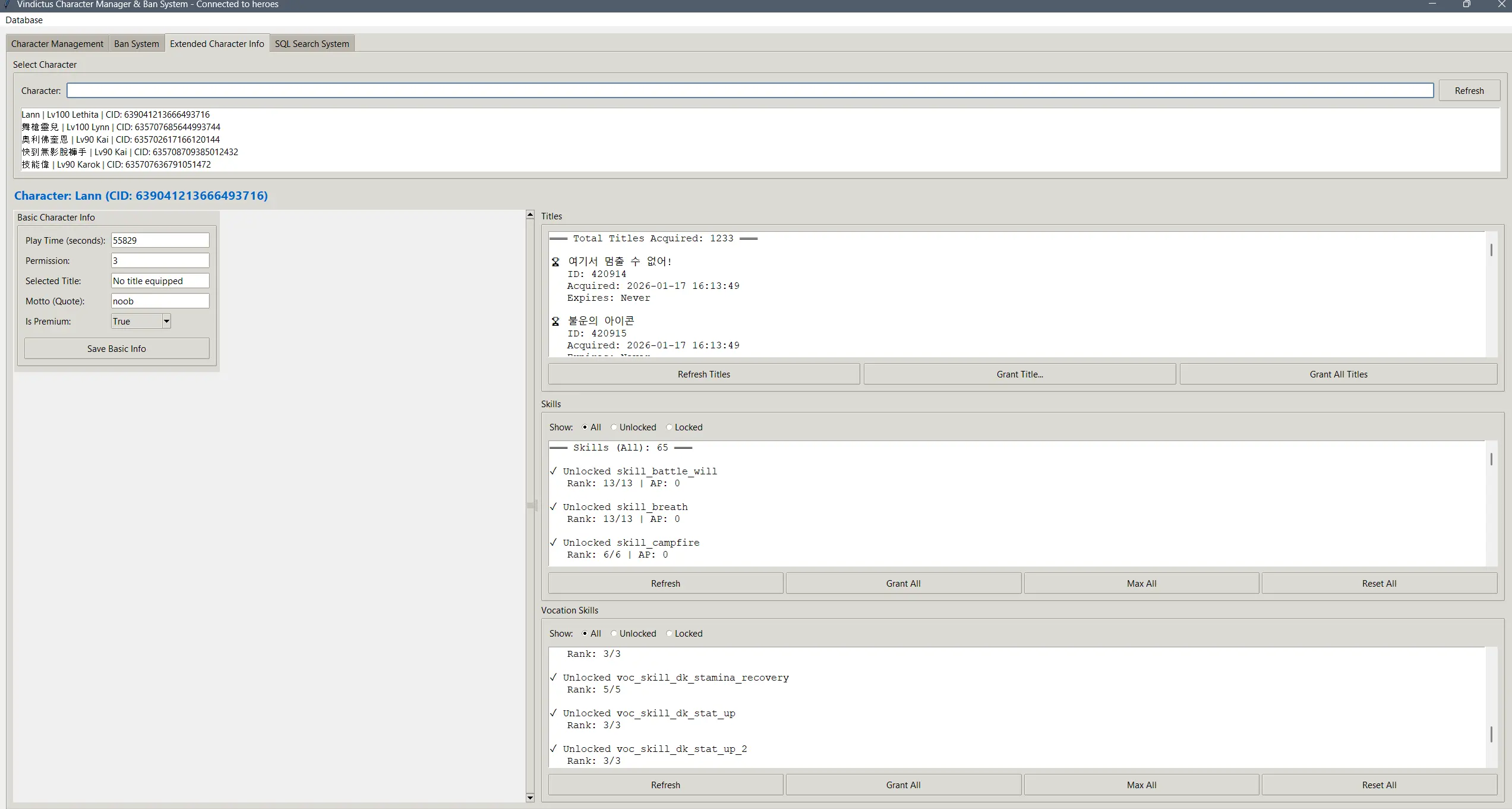The height and width of the screenshot is (809, 1512).
Task: Switch to the Ban System tab
Action: point(137,44)
